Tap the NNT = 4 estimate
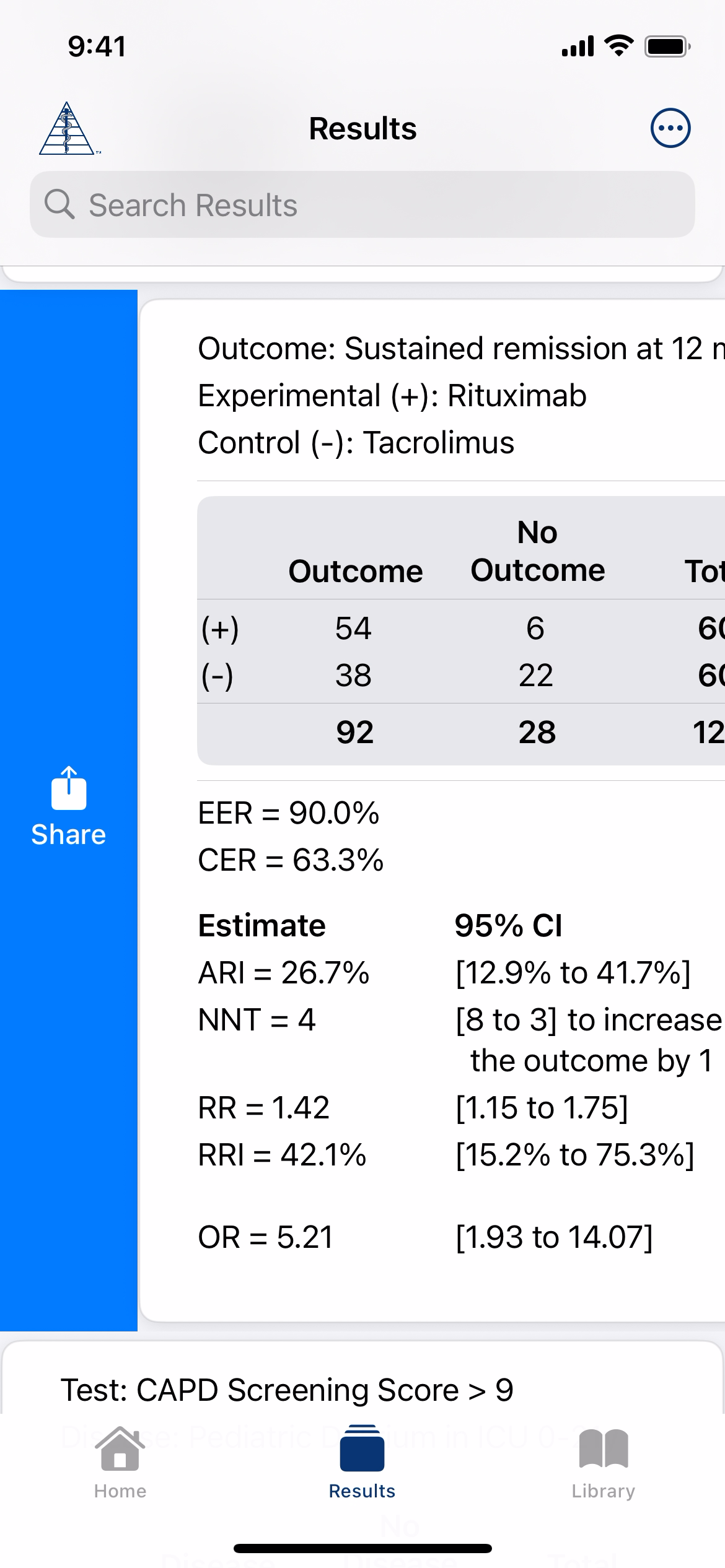Screen dimensions: 725x1568 [257, 1020]
